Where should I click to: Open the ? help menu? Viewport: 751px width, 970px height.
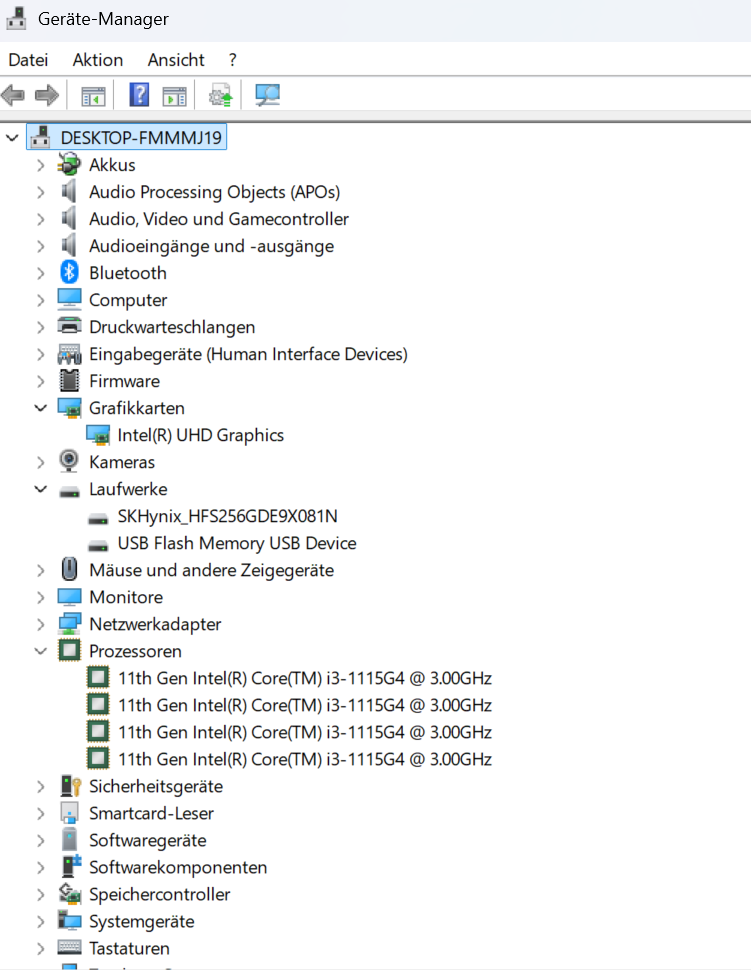pyautogui.click(x=232, y=60)
